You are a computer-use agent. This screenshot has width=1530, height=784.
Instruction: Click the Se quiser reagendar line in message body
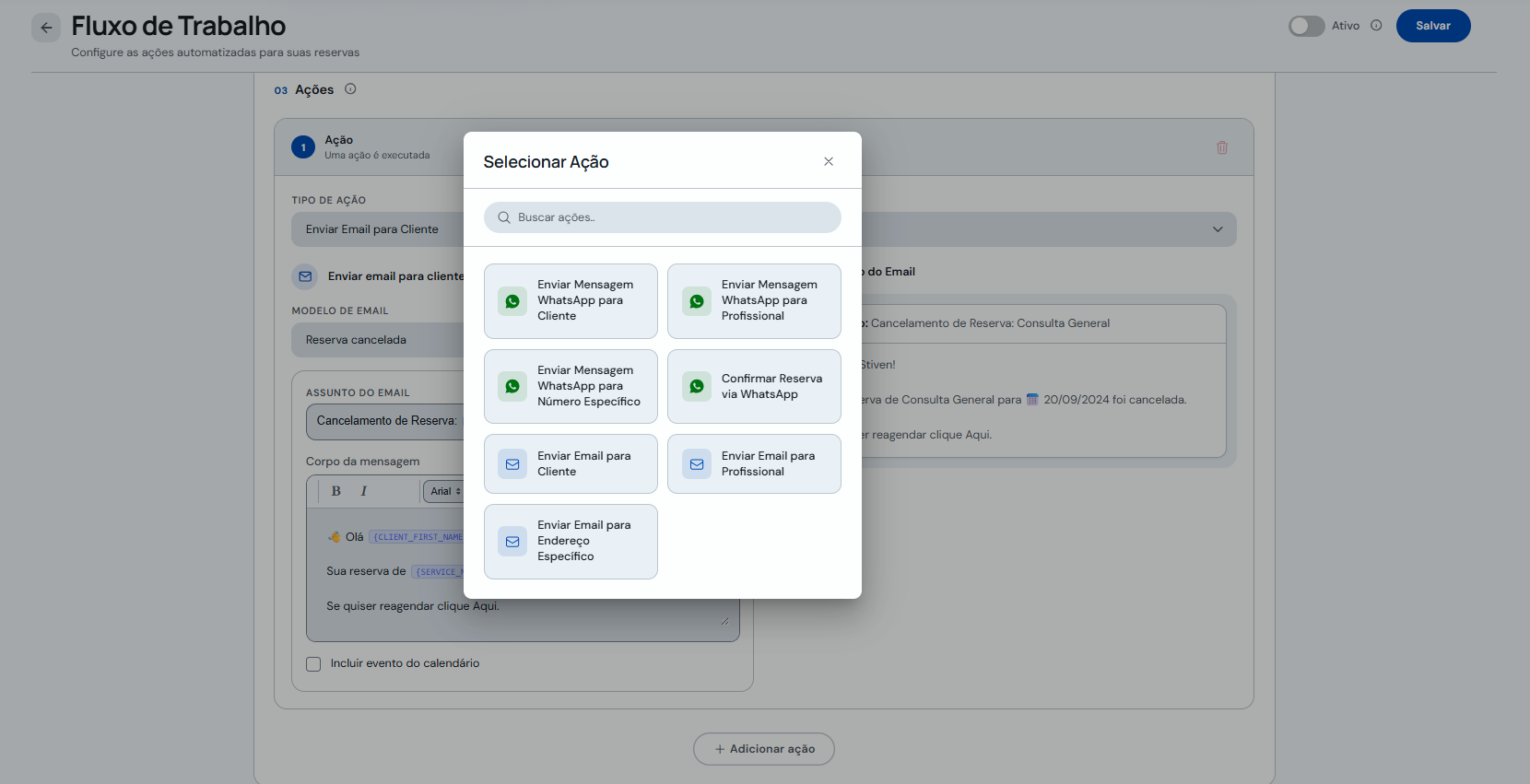[413, 606]
